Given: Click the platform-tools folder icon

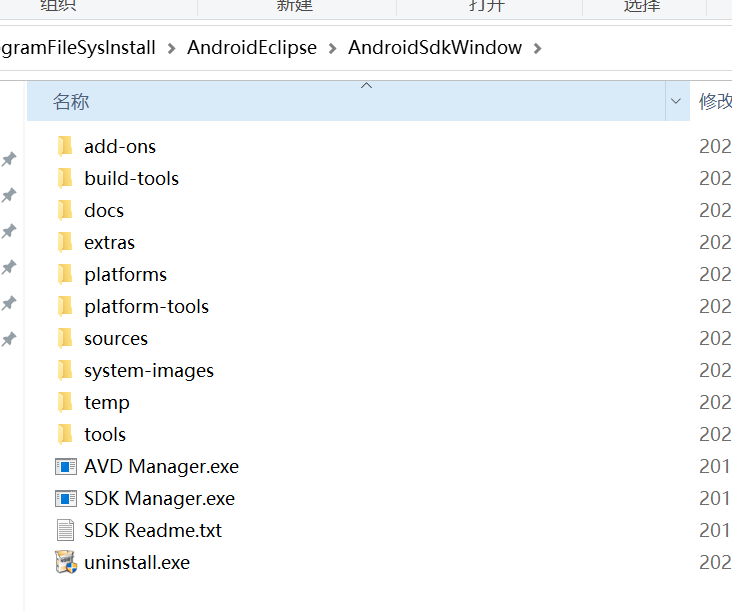Looking at the screenshot, I should pos(65,306).
